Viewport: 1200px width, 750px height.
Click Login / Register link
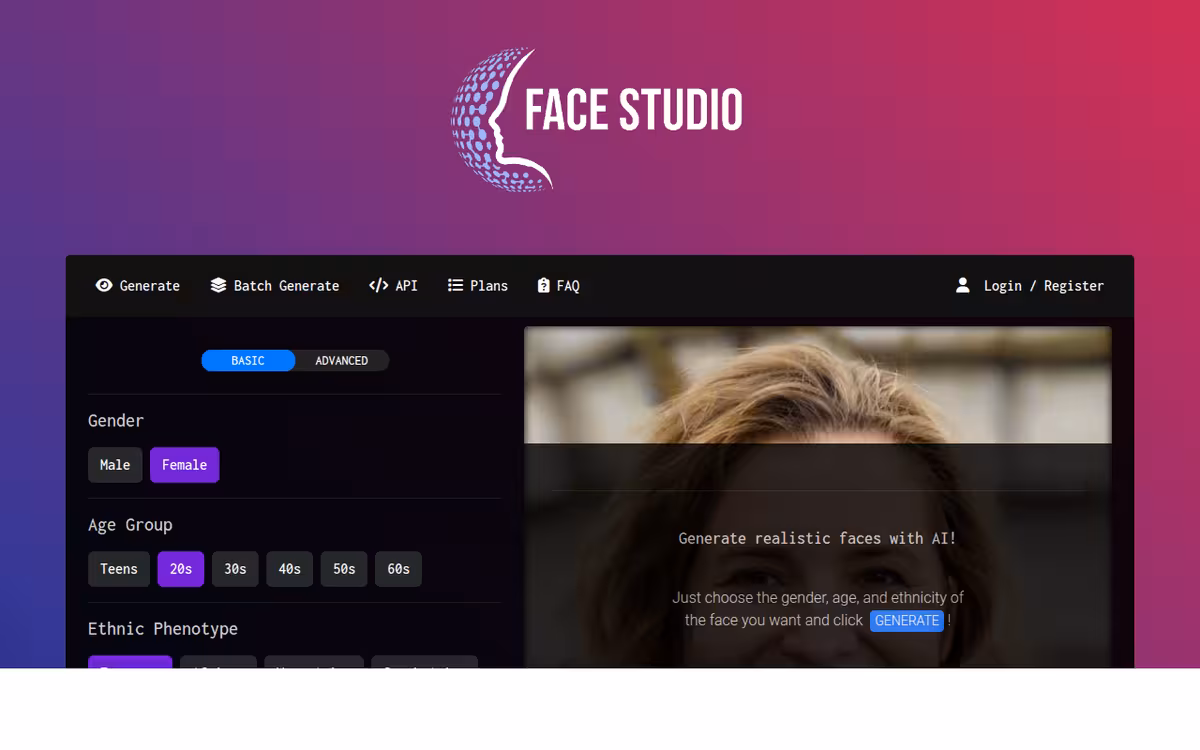tap(1030, 286)
